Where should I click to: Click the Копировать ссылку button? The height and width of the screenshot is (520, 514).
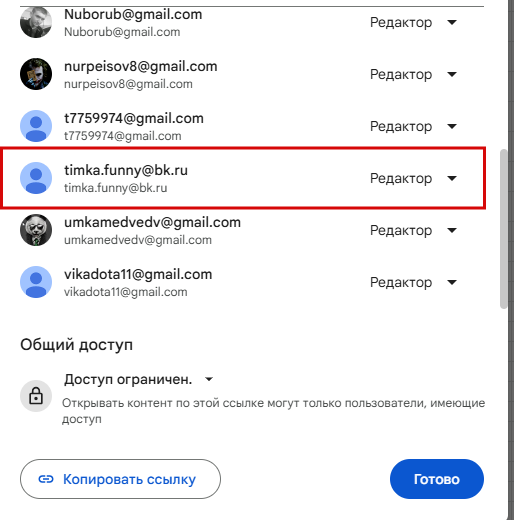[120, 479]
